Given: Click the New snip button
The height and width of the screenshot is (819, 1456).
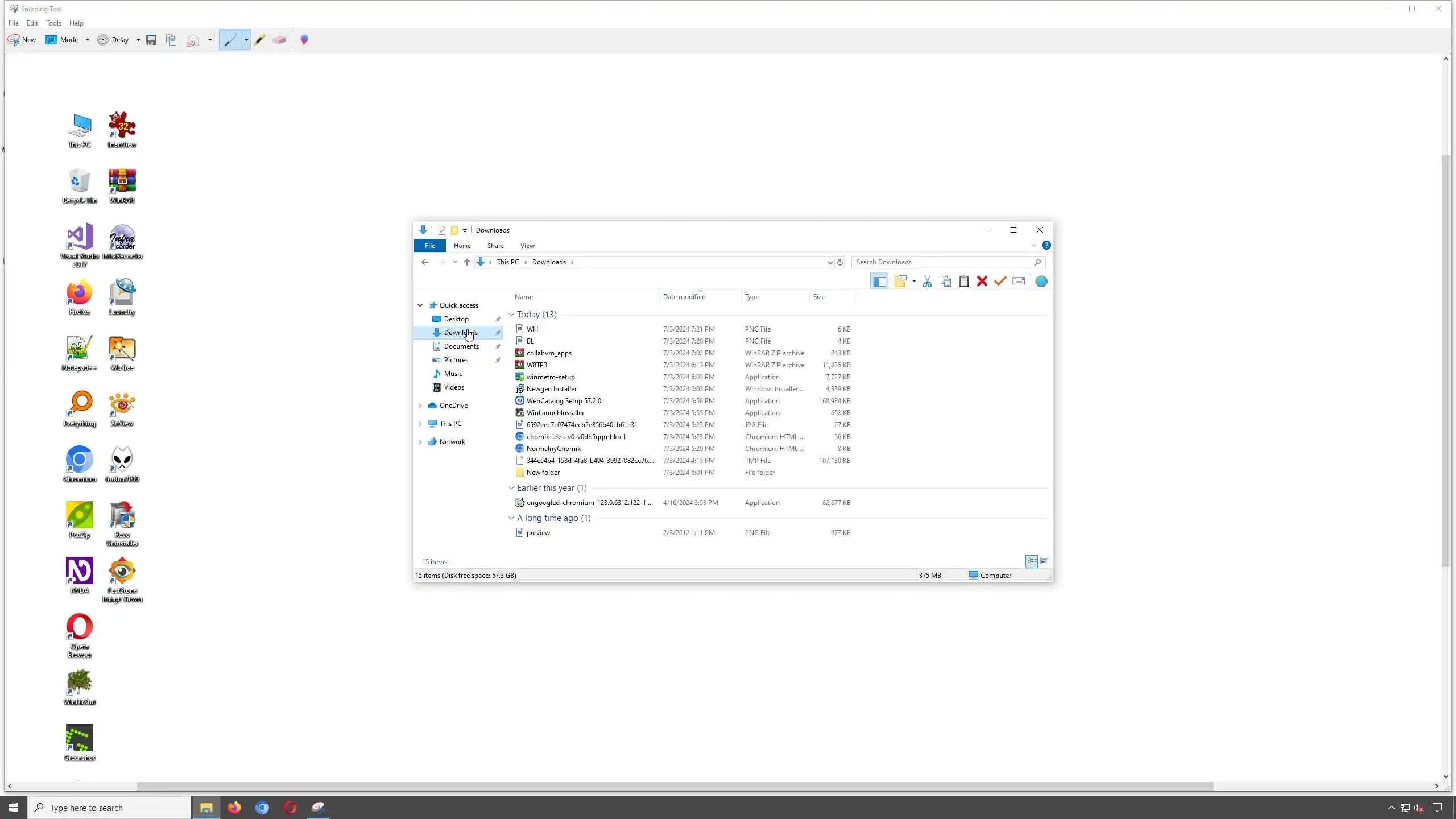Looking at the screenshot, I should pos(22,40).
